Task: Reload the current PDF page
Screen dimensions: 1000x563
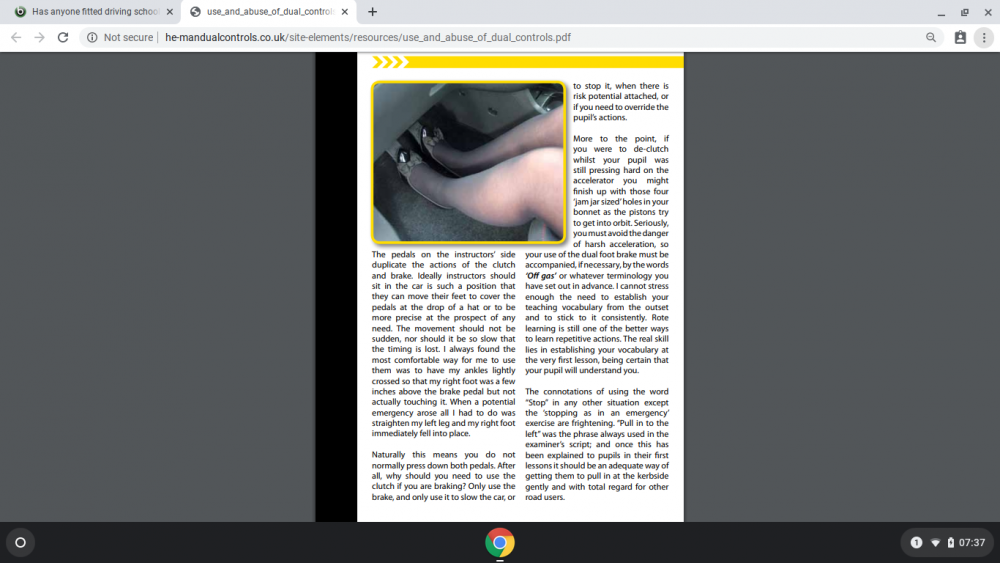Action: (x=62, y=38)
